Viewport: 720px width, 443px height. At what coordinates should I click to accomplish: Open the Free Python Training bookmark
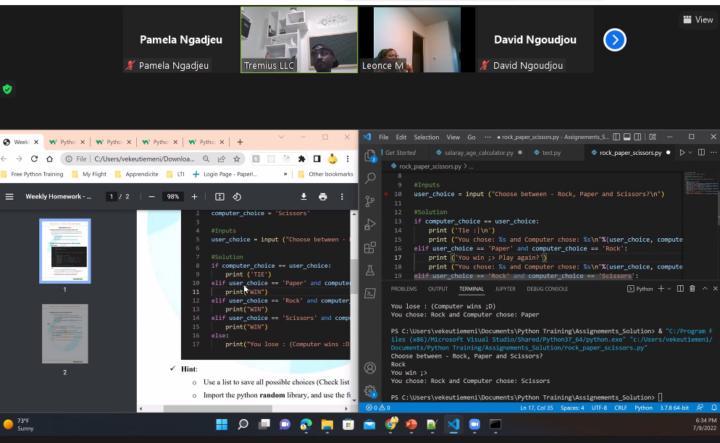click(33, 174)
